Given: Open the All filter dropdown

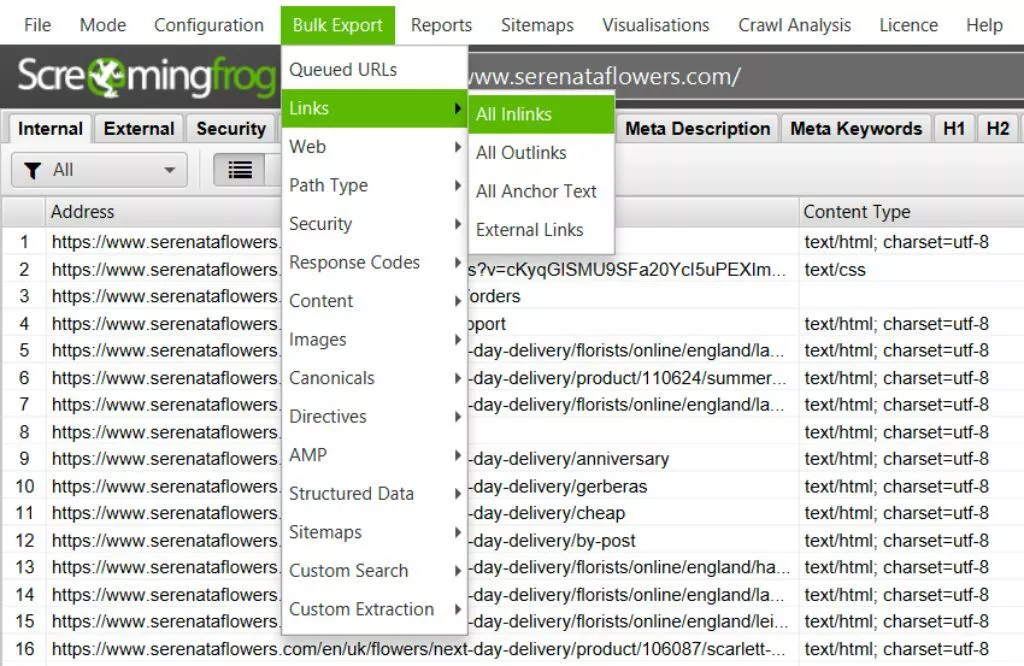Looking at the screenshot, I should pos(99,170).
